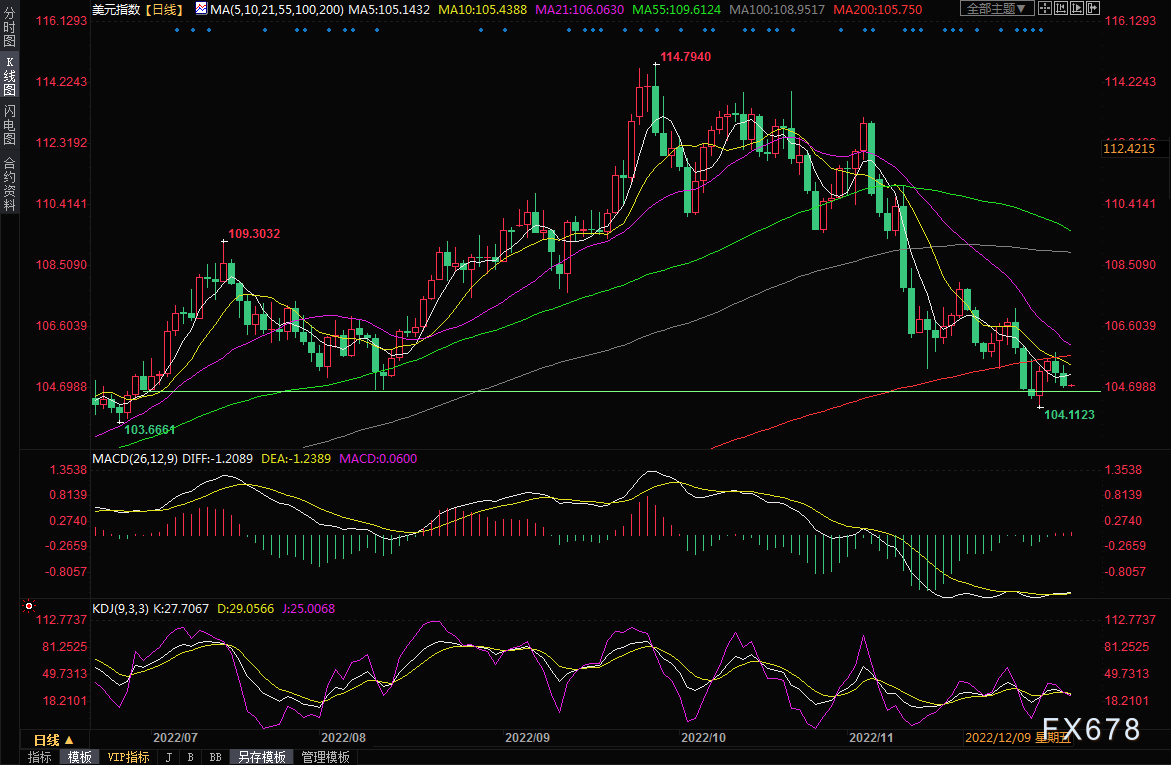Select the 模板 bottom tab
The image size is (1171, 765).
coord(79,757)
